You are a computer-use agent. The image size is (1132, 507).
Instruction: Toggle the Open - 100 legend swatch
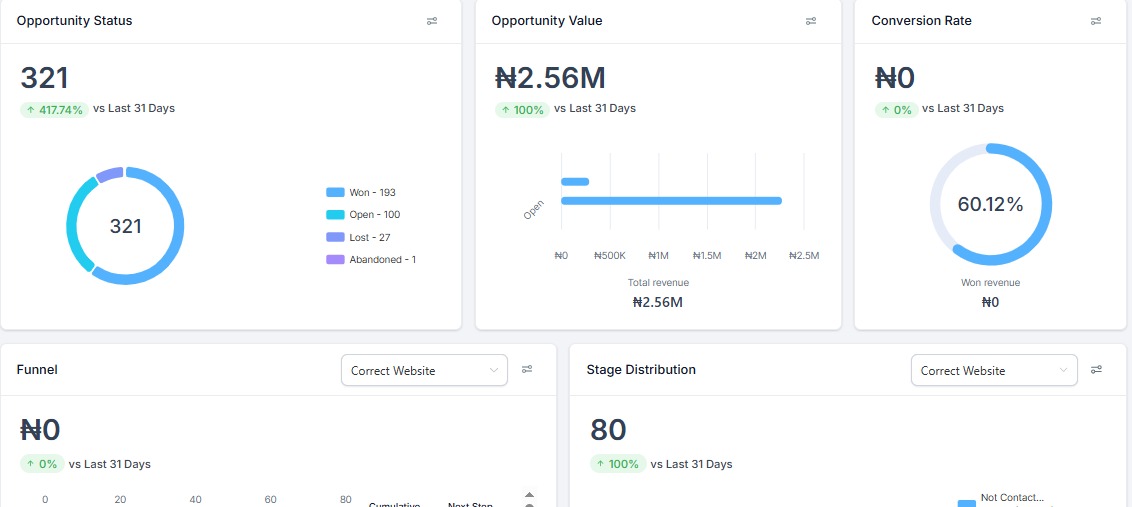(335, 215)
